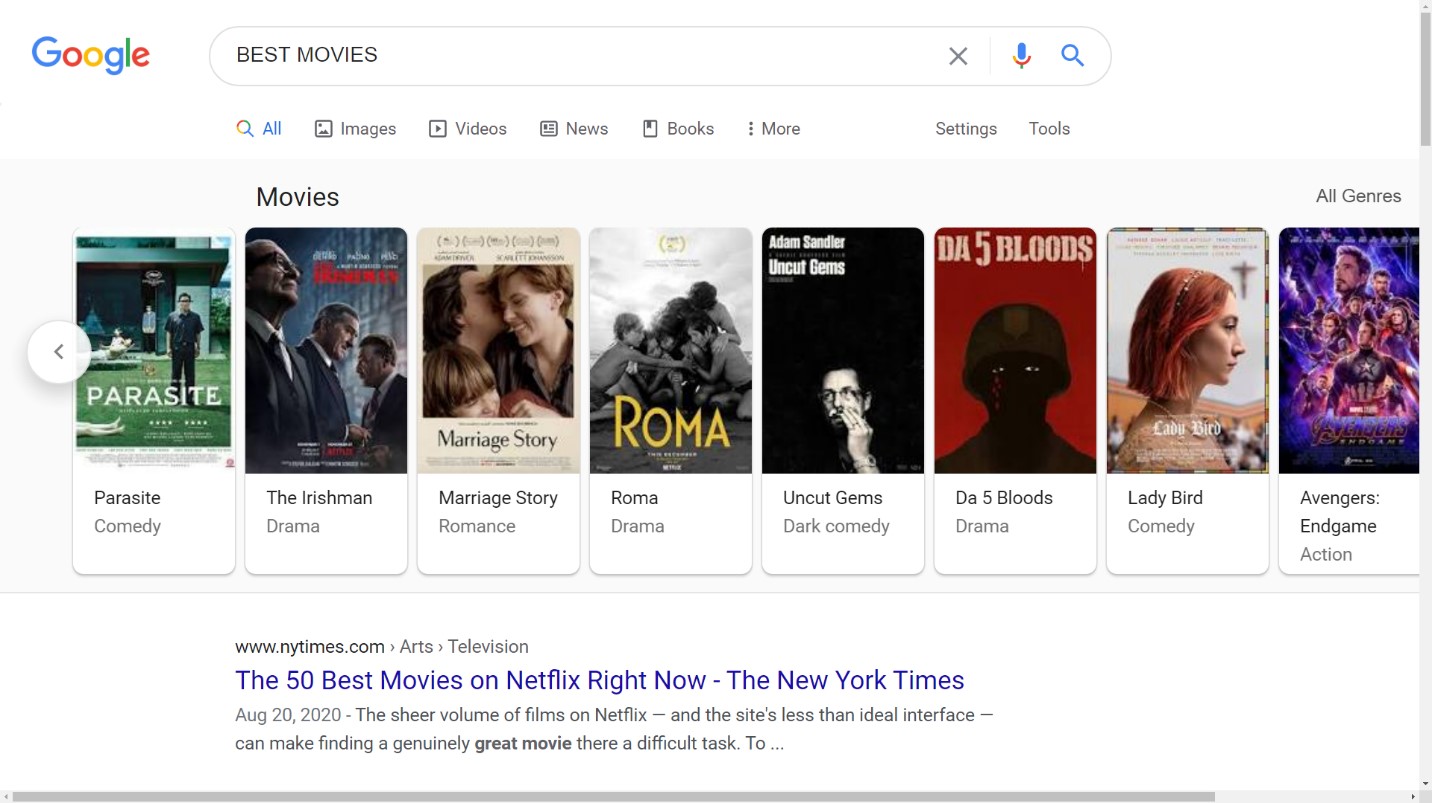Open Settings under the search bar

point(966,129)
